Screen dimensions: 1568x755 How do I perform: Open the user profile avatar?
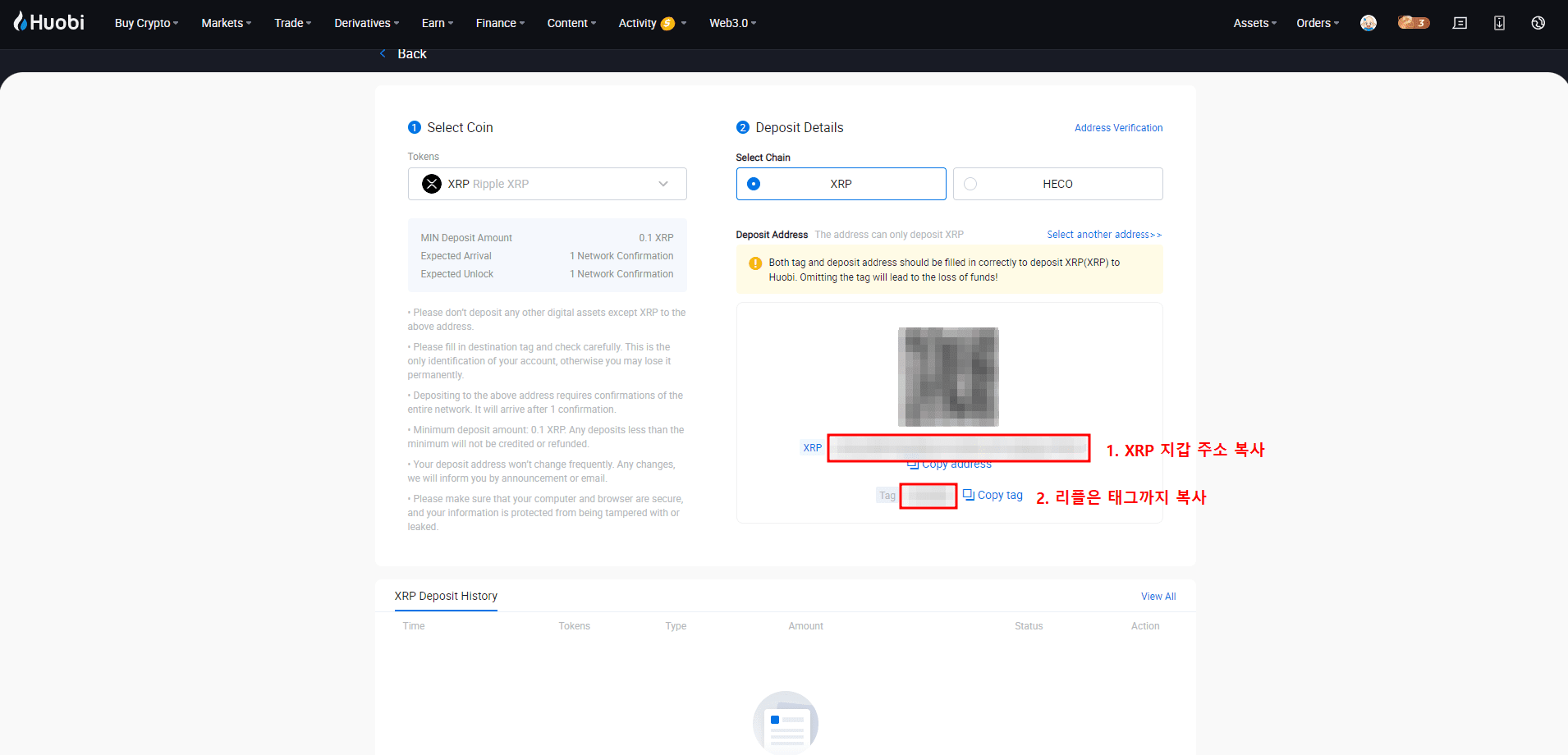[1368, 23]
